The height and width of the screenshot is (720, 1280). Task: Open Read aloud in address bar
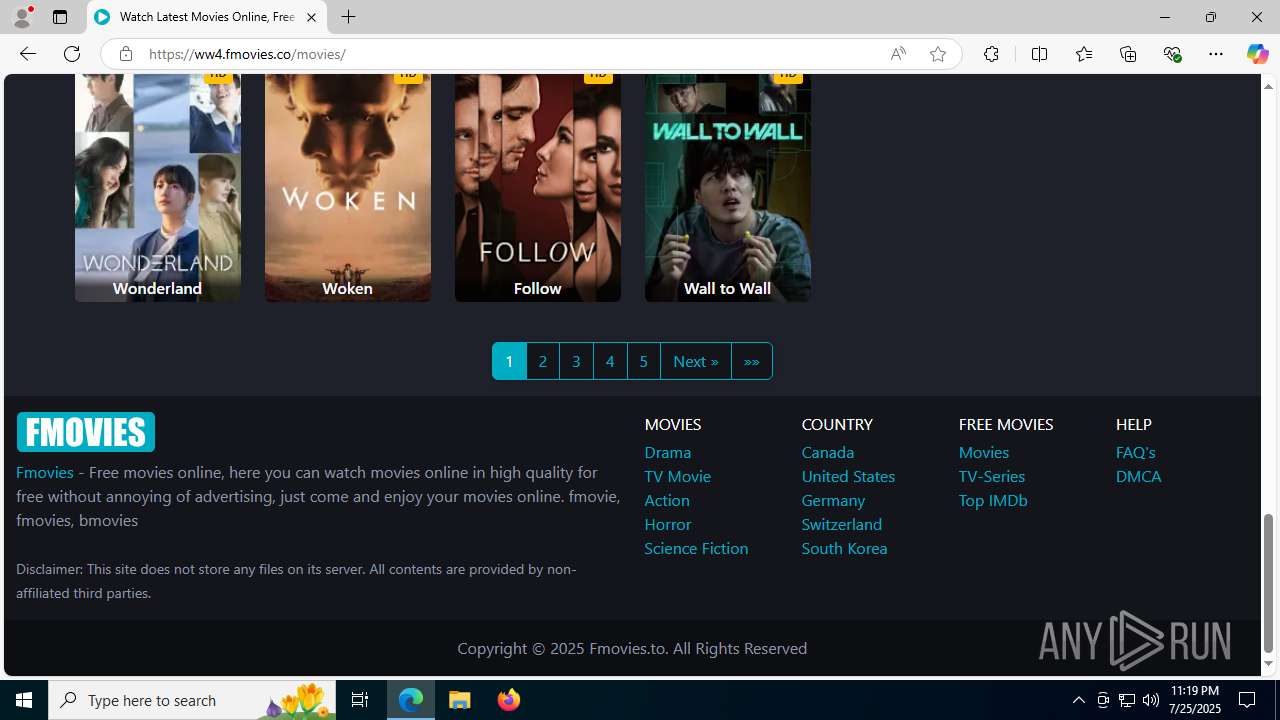[x=898, y=54]
